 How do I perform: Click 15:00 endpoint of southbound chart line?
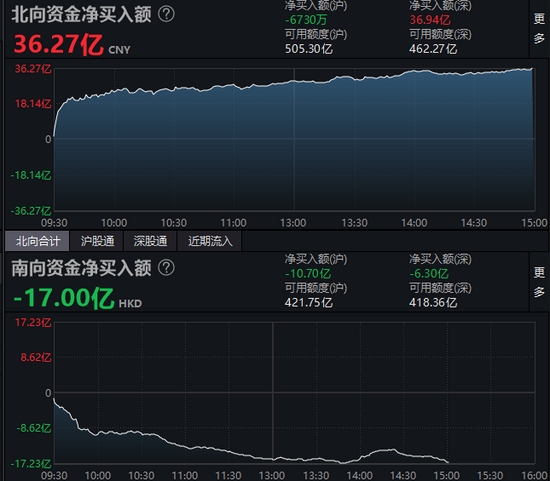448,462
